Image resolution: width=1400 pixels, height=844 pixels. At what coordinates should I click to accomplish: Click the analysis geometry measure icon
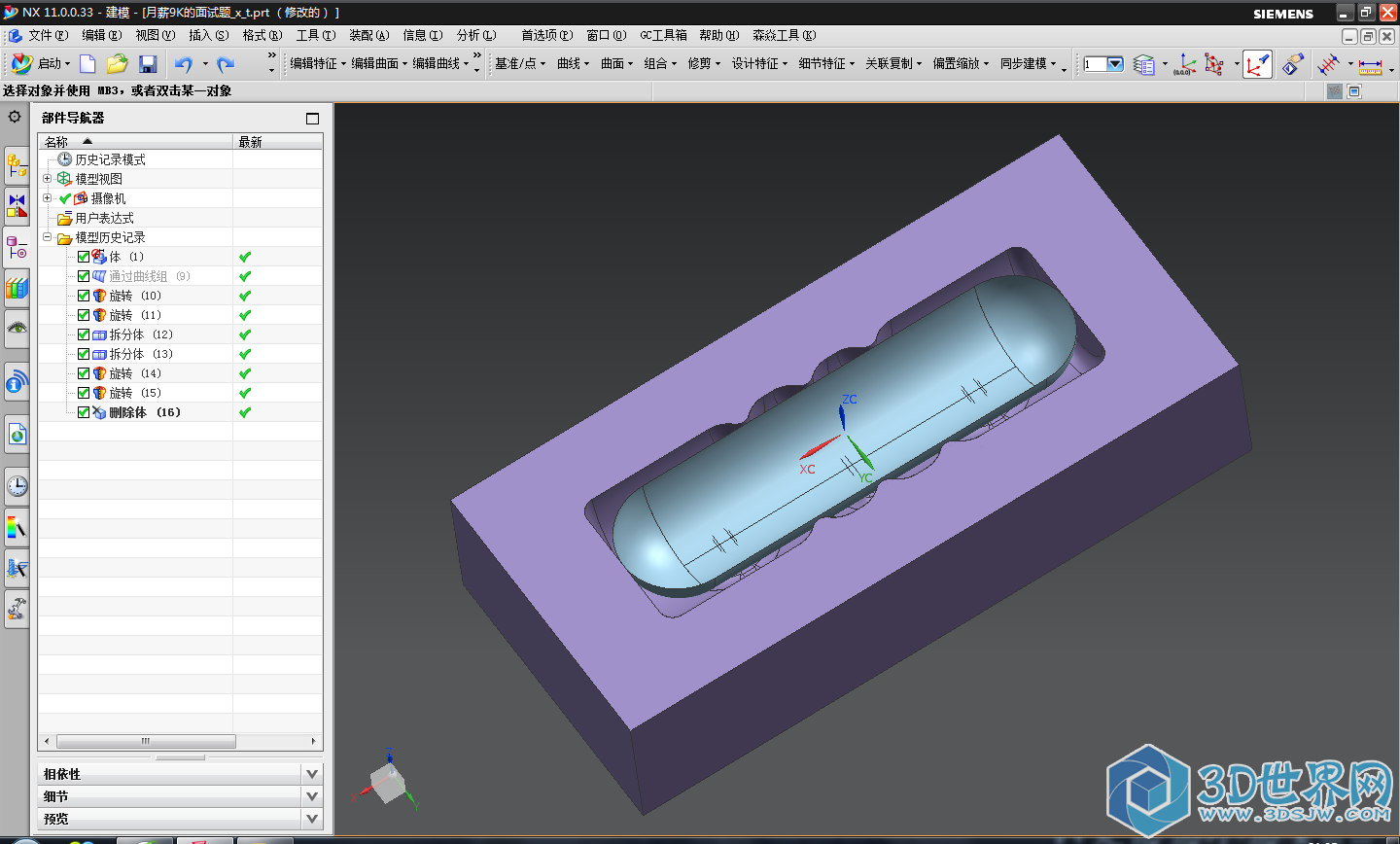[1328, 65]
